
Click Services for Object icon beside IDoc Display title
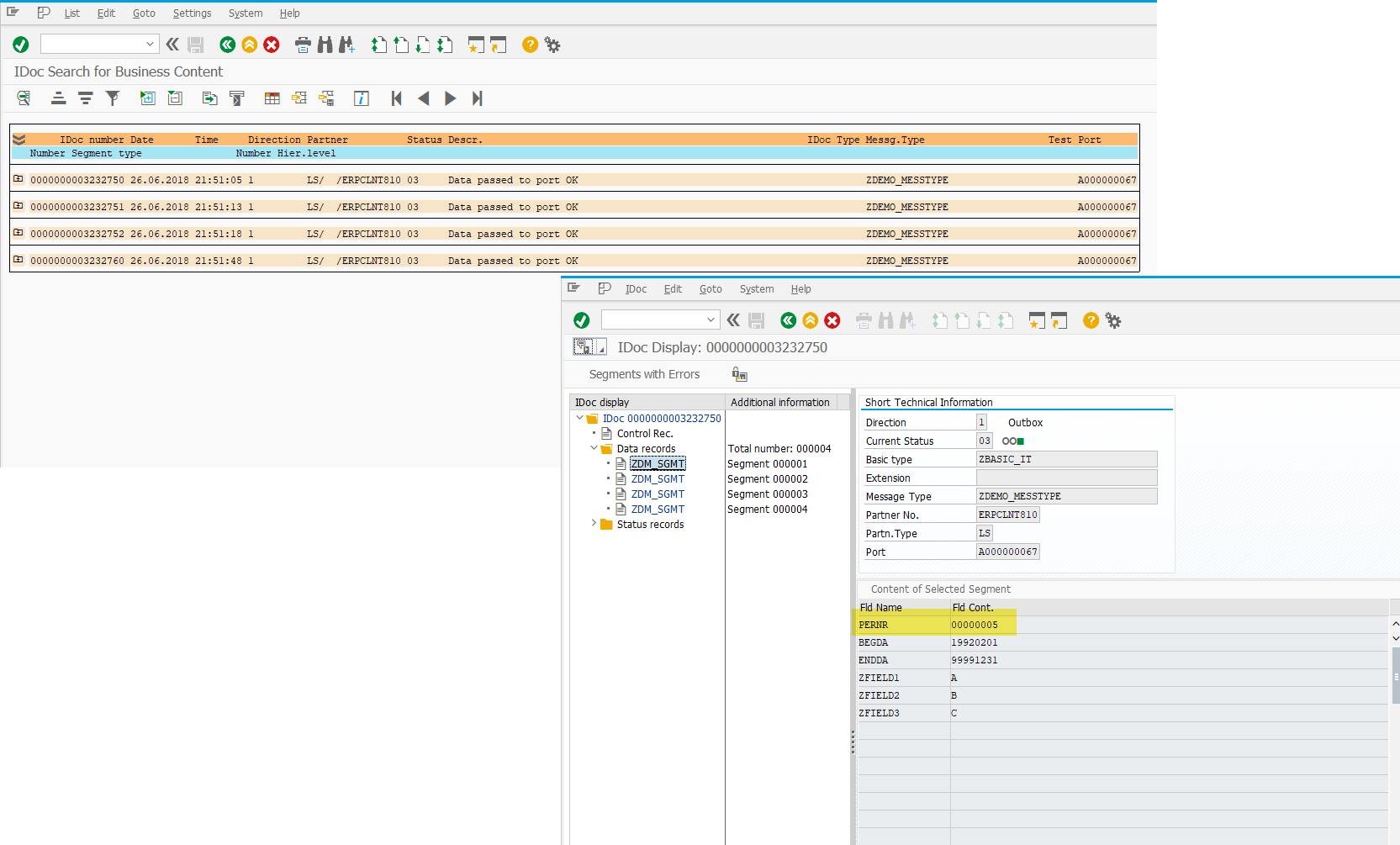click(x=584, y=346)
